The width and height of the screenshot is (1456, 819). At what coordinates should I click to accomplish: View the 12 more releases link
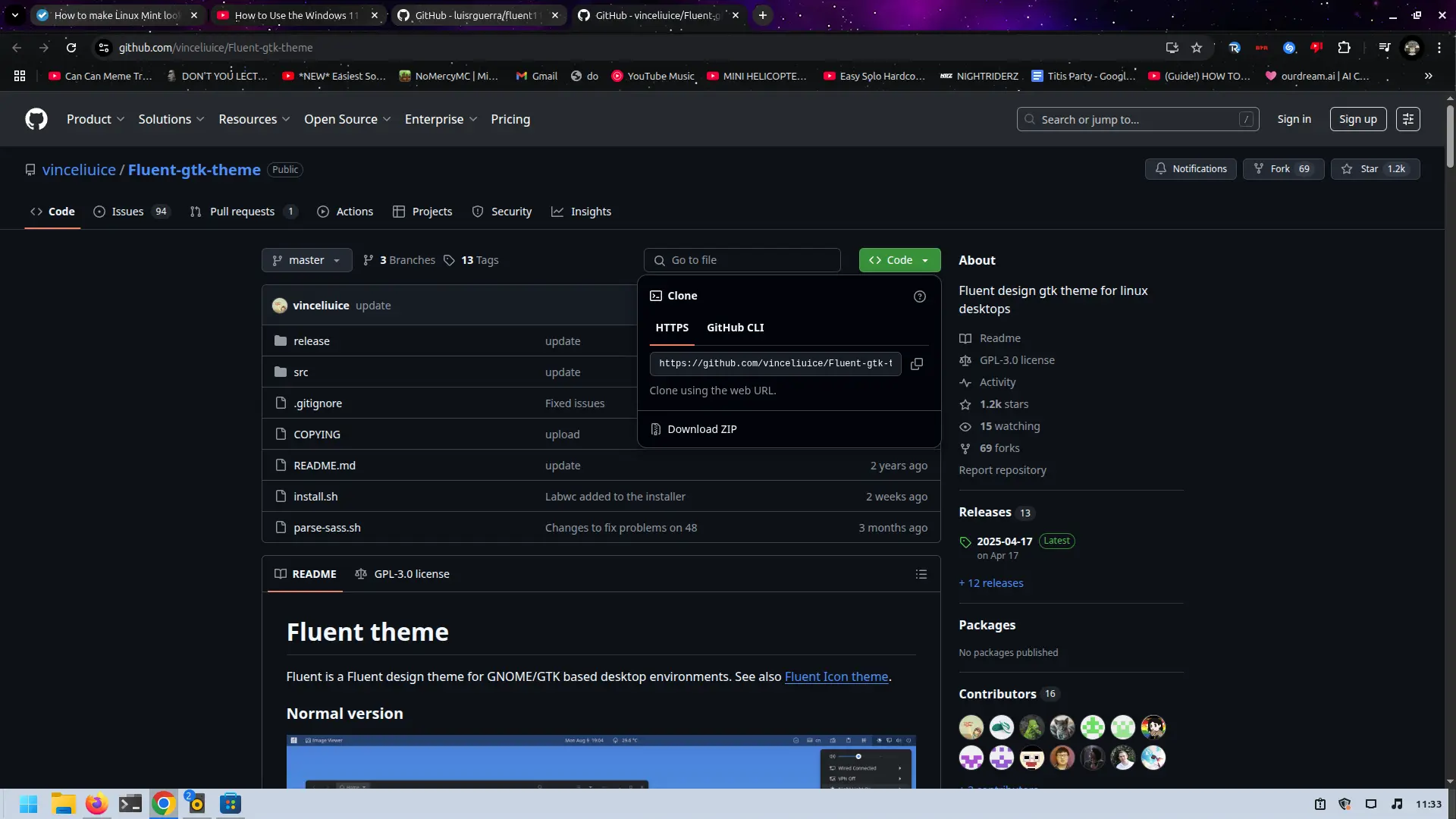pyautogui.click(x=990, y=583)
